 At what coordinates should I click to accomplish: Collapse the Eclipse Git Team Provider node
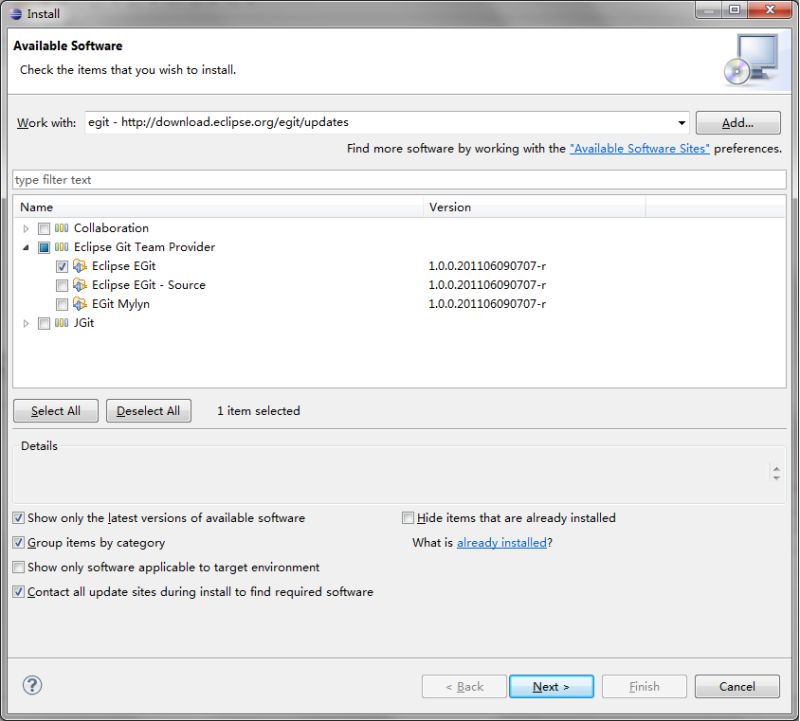[x=25, y=247]
